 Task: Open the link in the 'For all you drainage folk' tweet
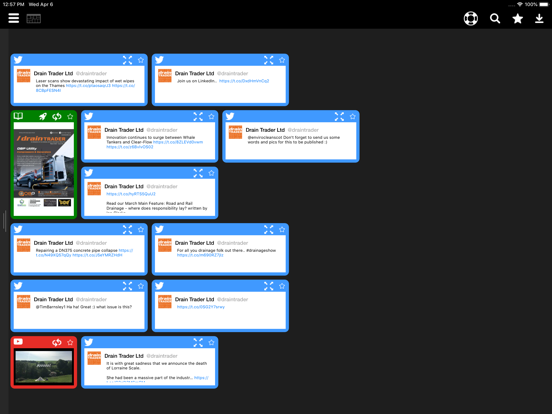(200, 255)
